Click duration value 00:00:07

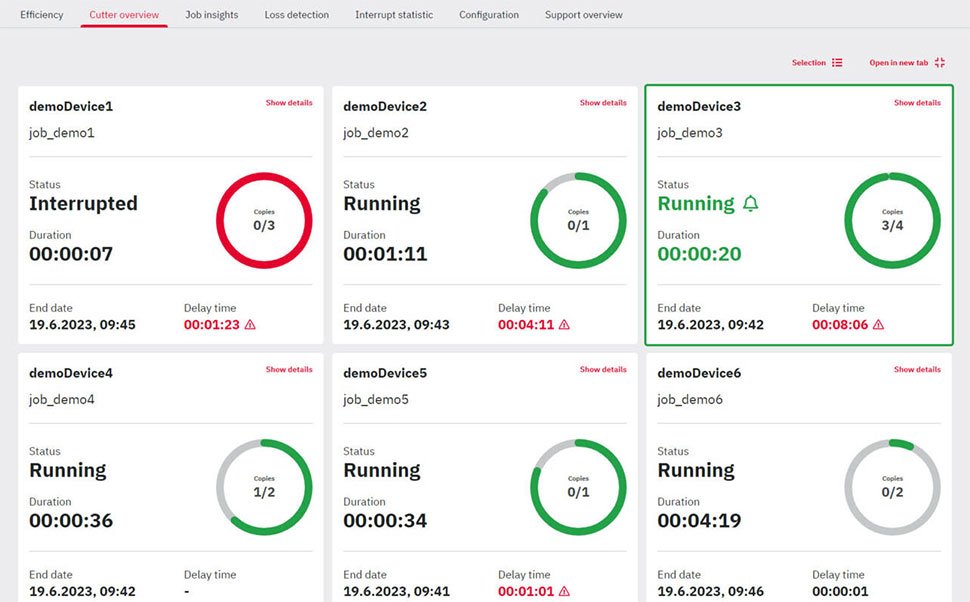coord(71,254)
